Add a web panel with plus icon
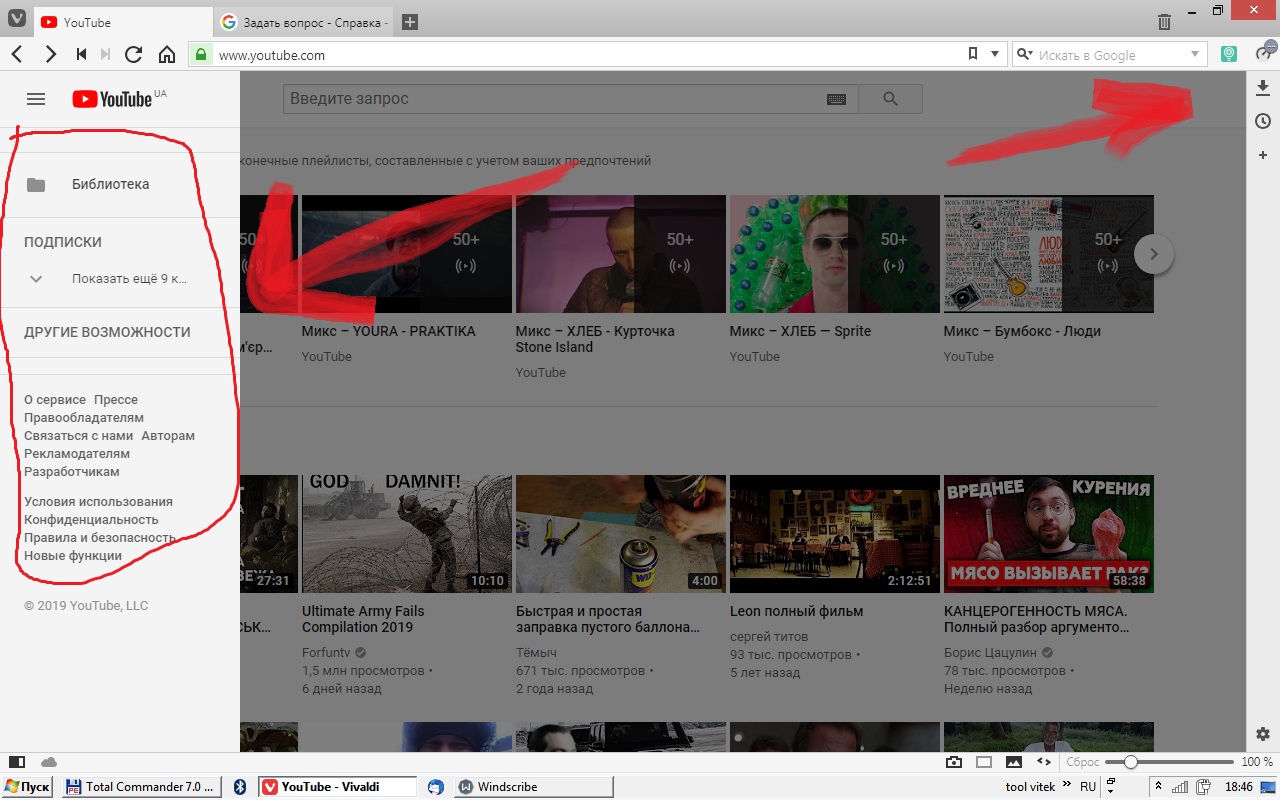 (1263, 155)
